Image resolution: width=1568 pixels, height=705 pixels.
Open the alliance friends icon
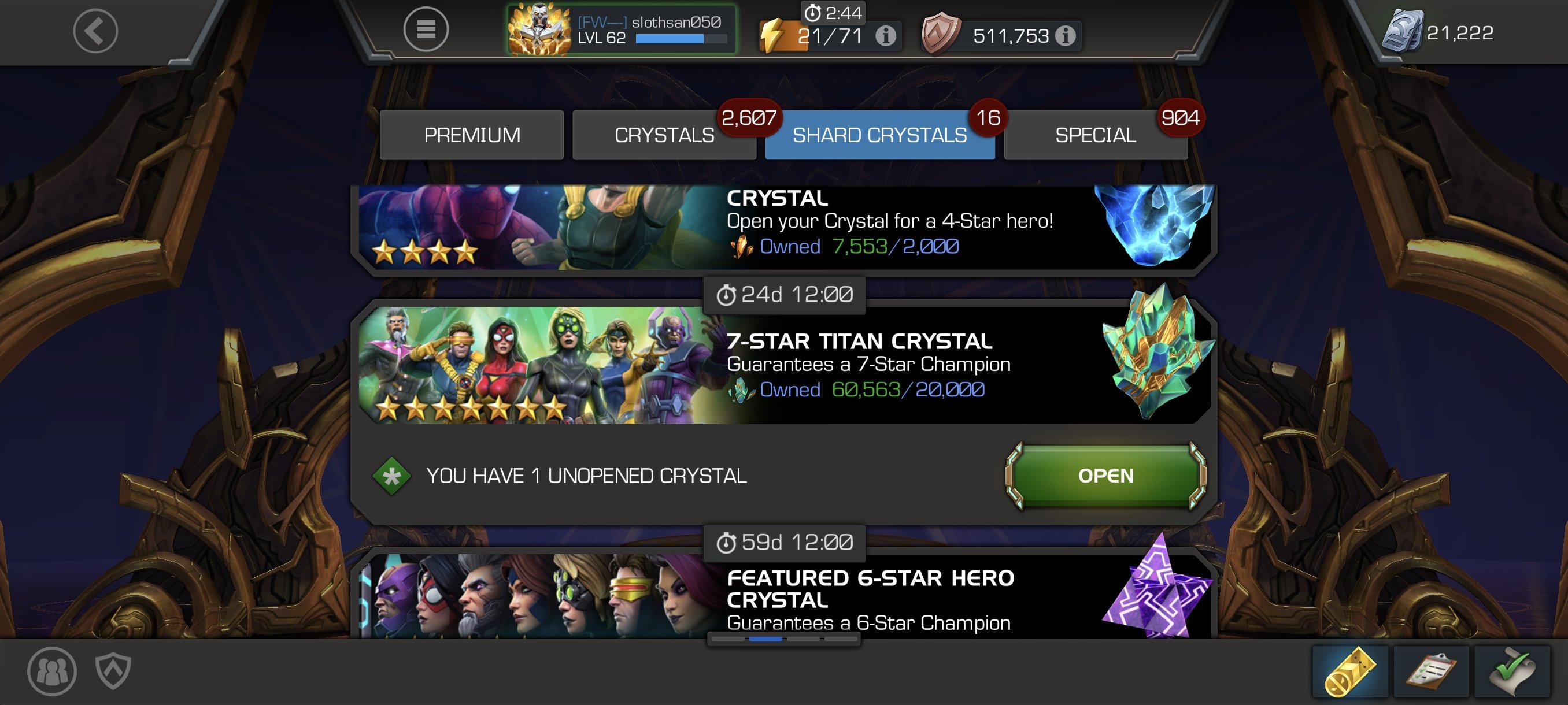coord(51,670)
